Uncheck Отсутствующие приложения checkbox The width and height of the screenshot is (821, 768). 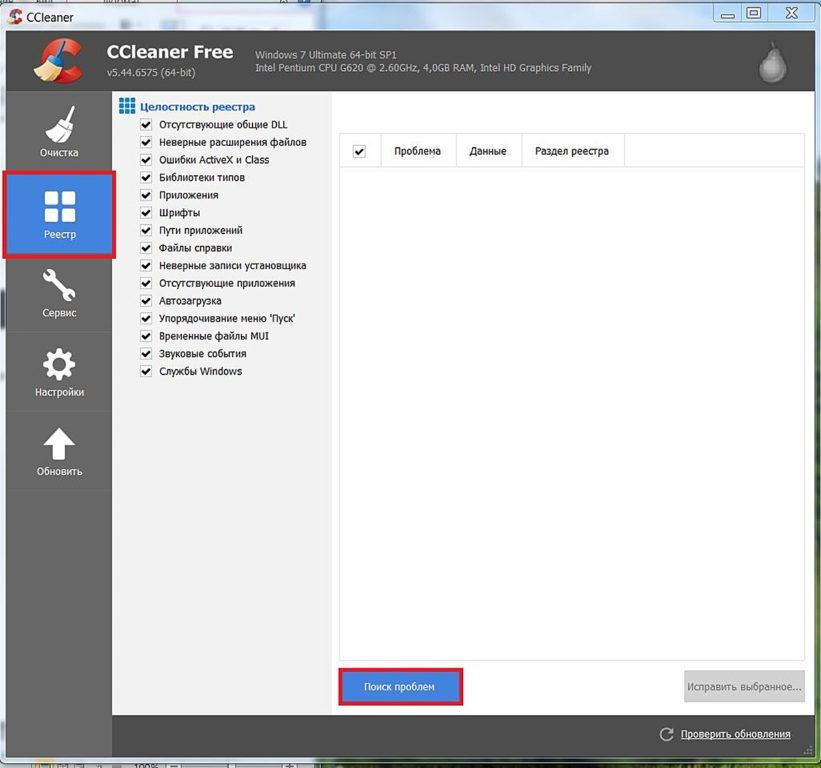pyautogui.click(x=146, y=283)
